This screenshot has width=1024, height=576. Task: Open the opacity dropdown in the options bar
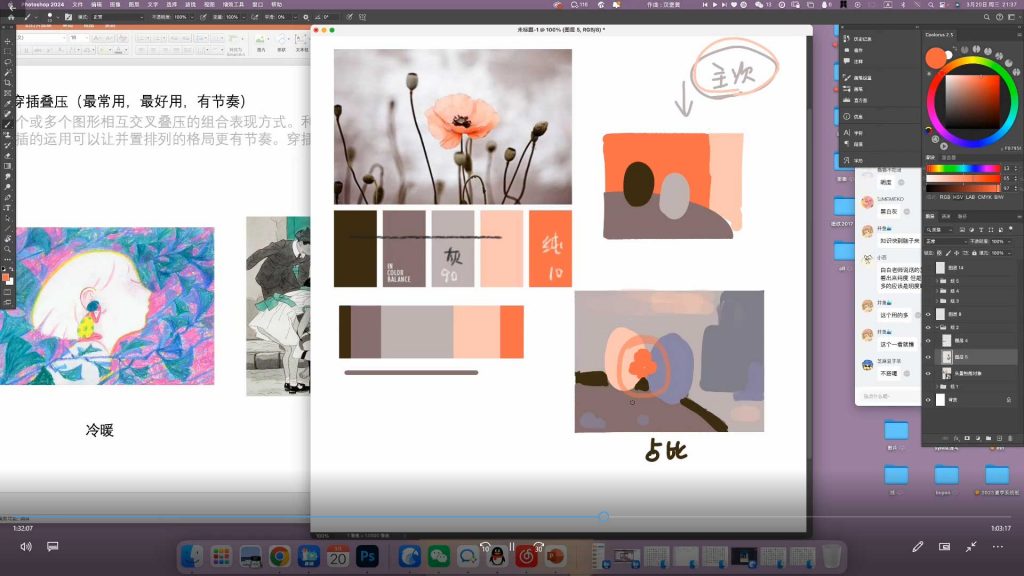[x=191, y=17]
